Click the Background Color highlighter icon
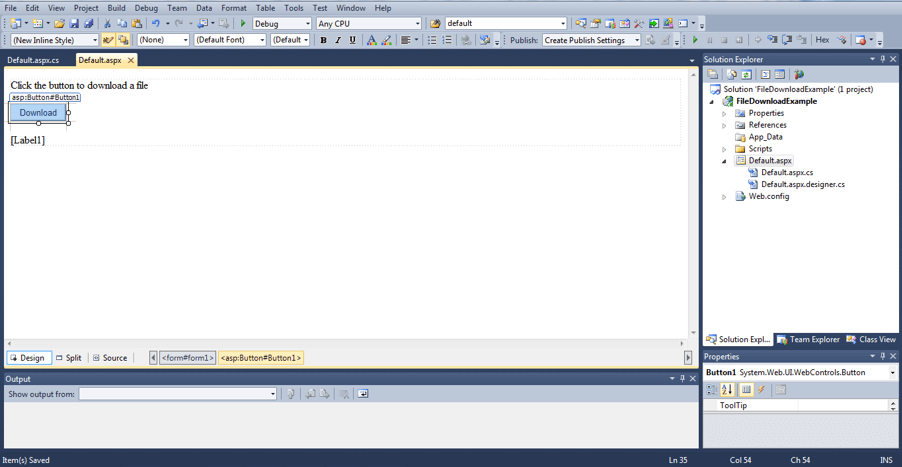The width and height of the screenshot is (902, 467). click(x=387, y=40)
